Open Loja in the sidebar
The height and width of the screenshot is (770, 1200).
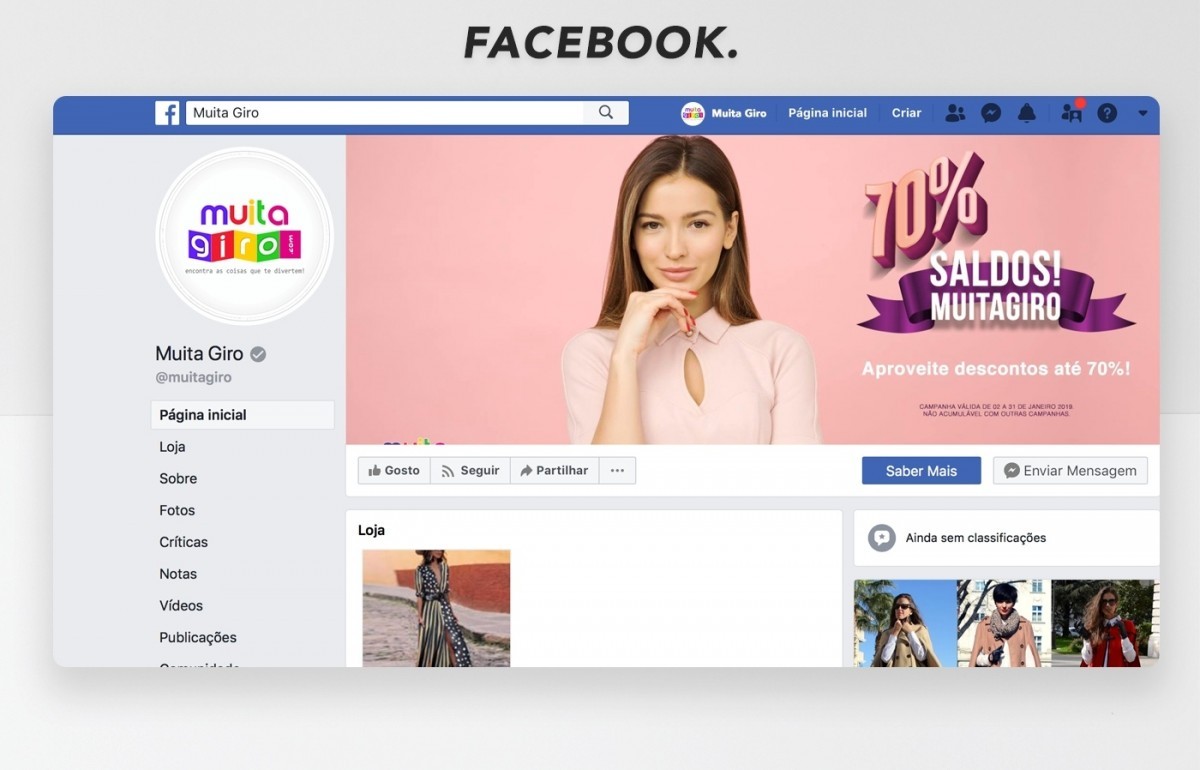(x=172, y=447)
